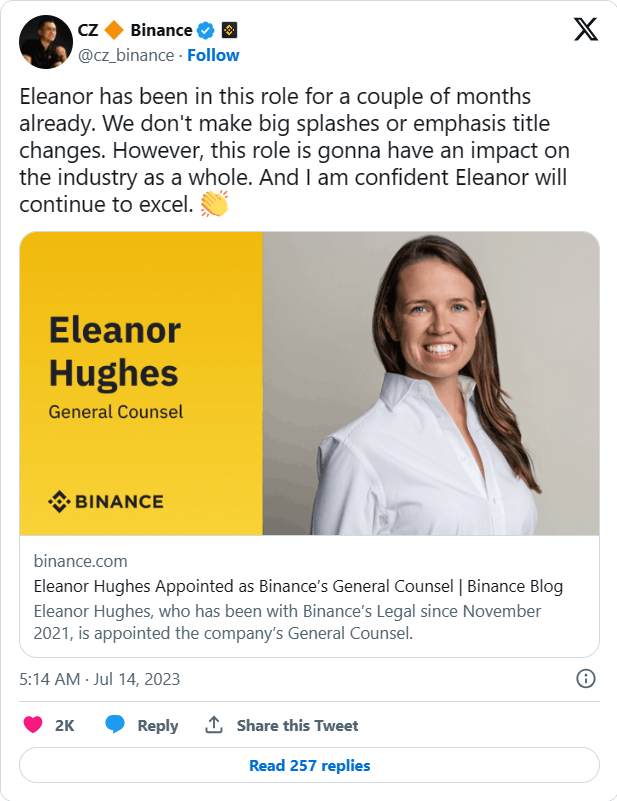Image resolution: width=617 pixels, height=801 pixels.
Task: Click the X logo icon
Action: (585, 29)
